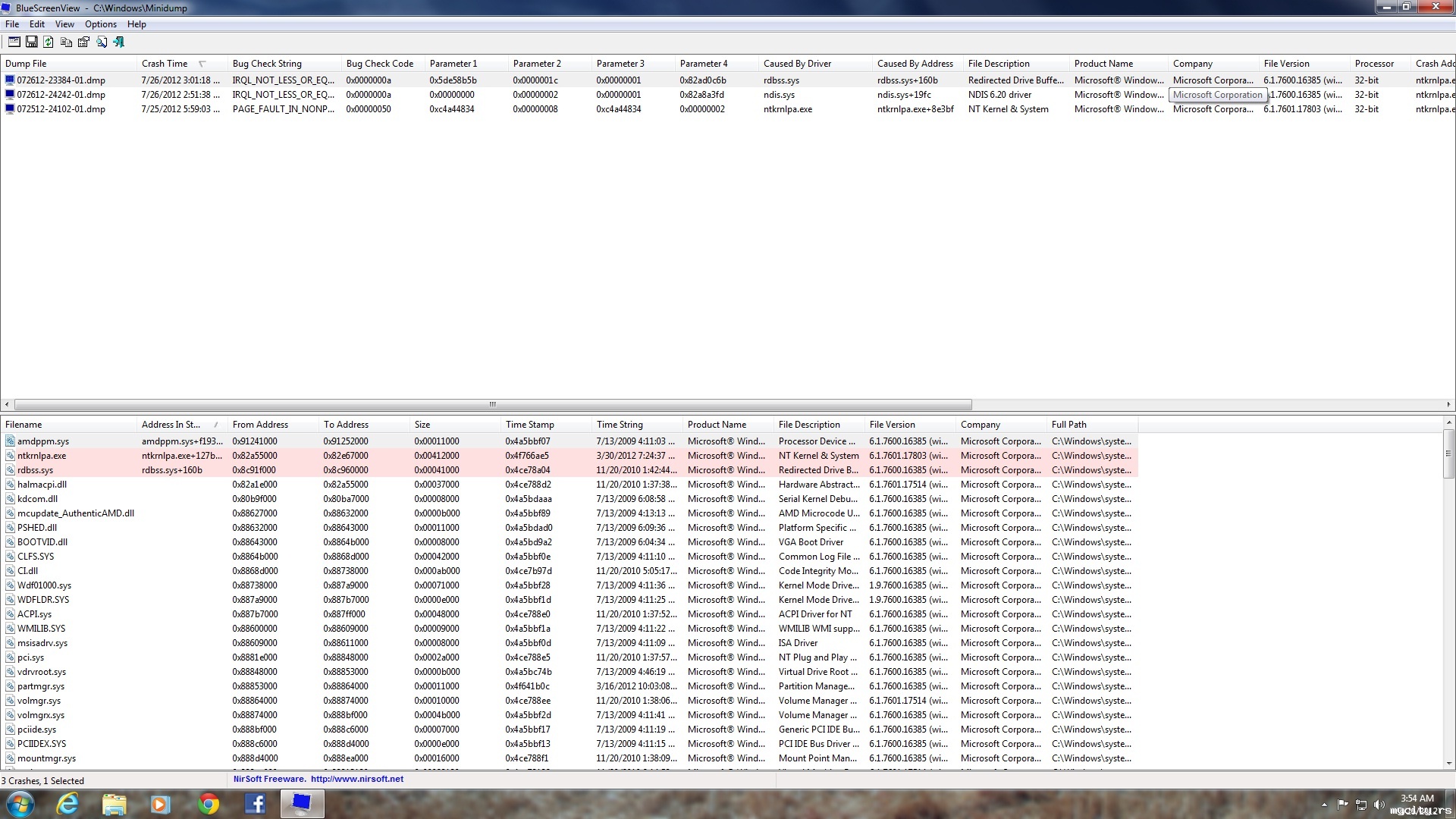Select the 072612-24242-01.dmp crash row
Image resolution: width=1456 pixels, height=819 pixels.
pyautogui.click(x=61, y=95)
